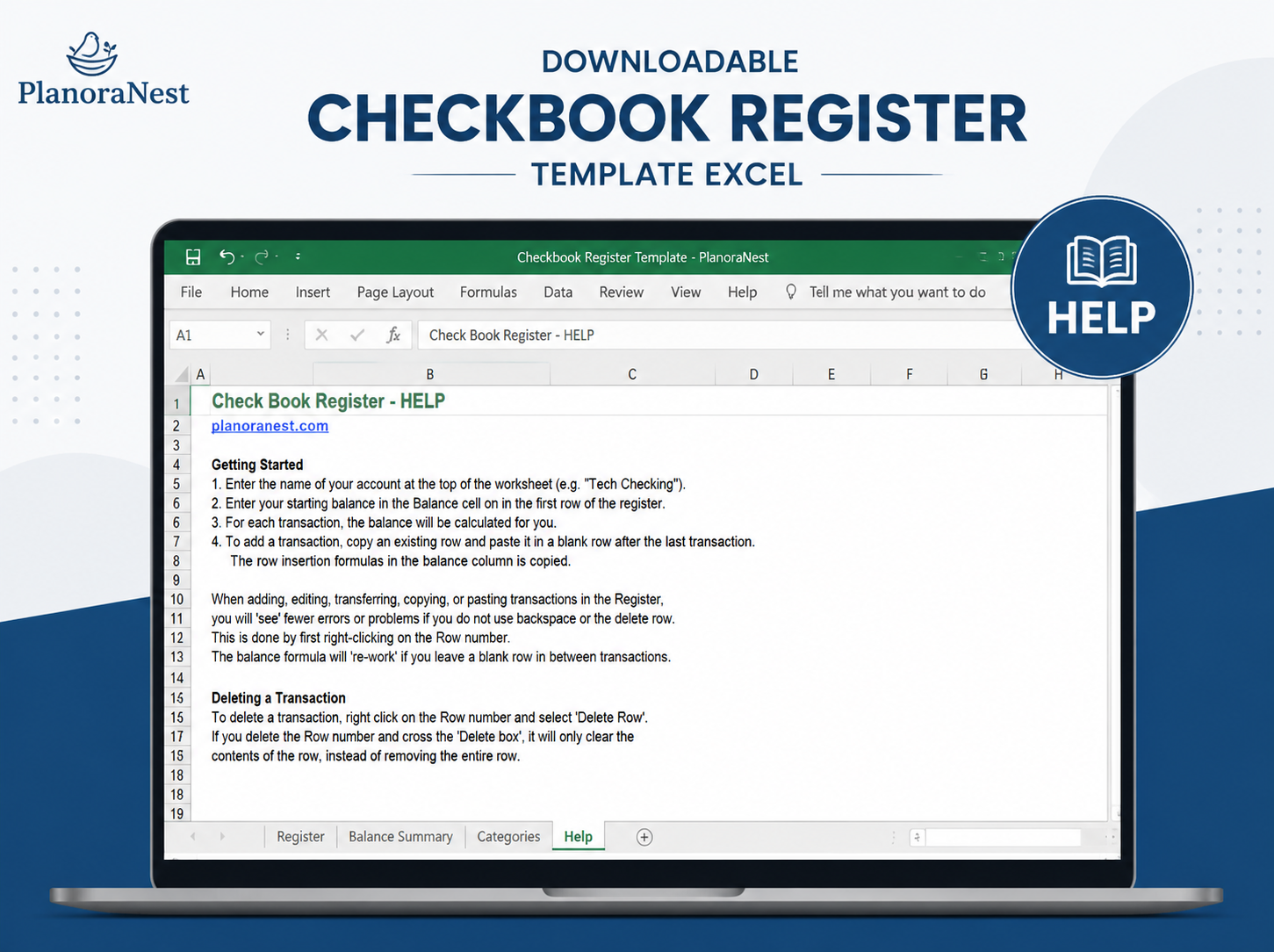Viewport: 1274px width, 952px height.
Task: Select column D header
Action: tap(753, 375)
